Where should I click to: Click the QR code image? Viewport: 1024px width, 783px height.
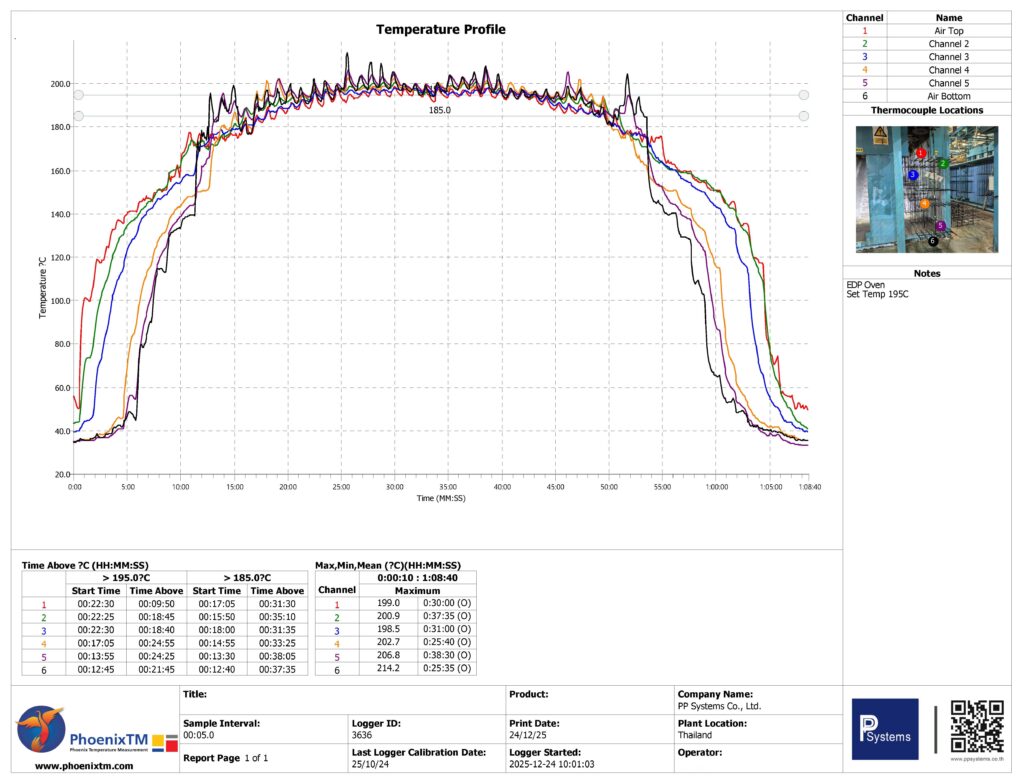pos(976,726)
